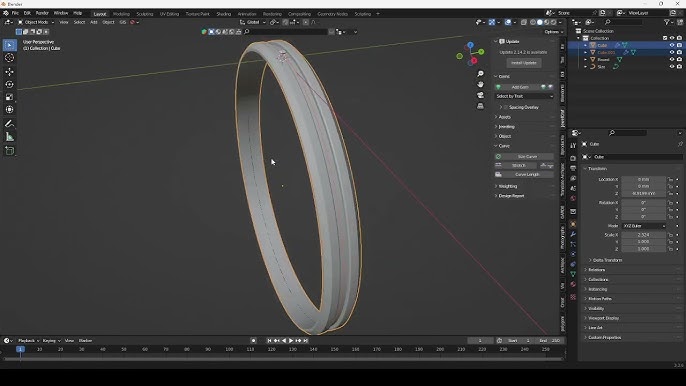686x386 pixels.
Task: Expand the Cube tree item arrow
Action: tap(585, 45)
